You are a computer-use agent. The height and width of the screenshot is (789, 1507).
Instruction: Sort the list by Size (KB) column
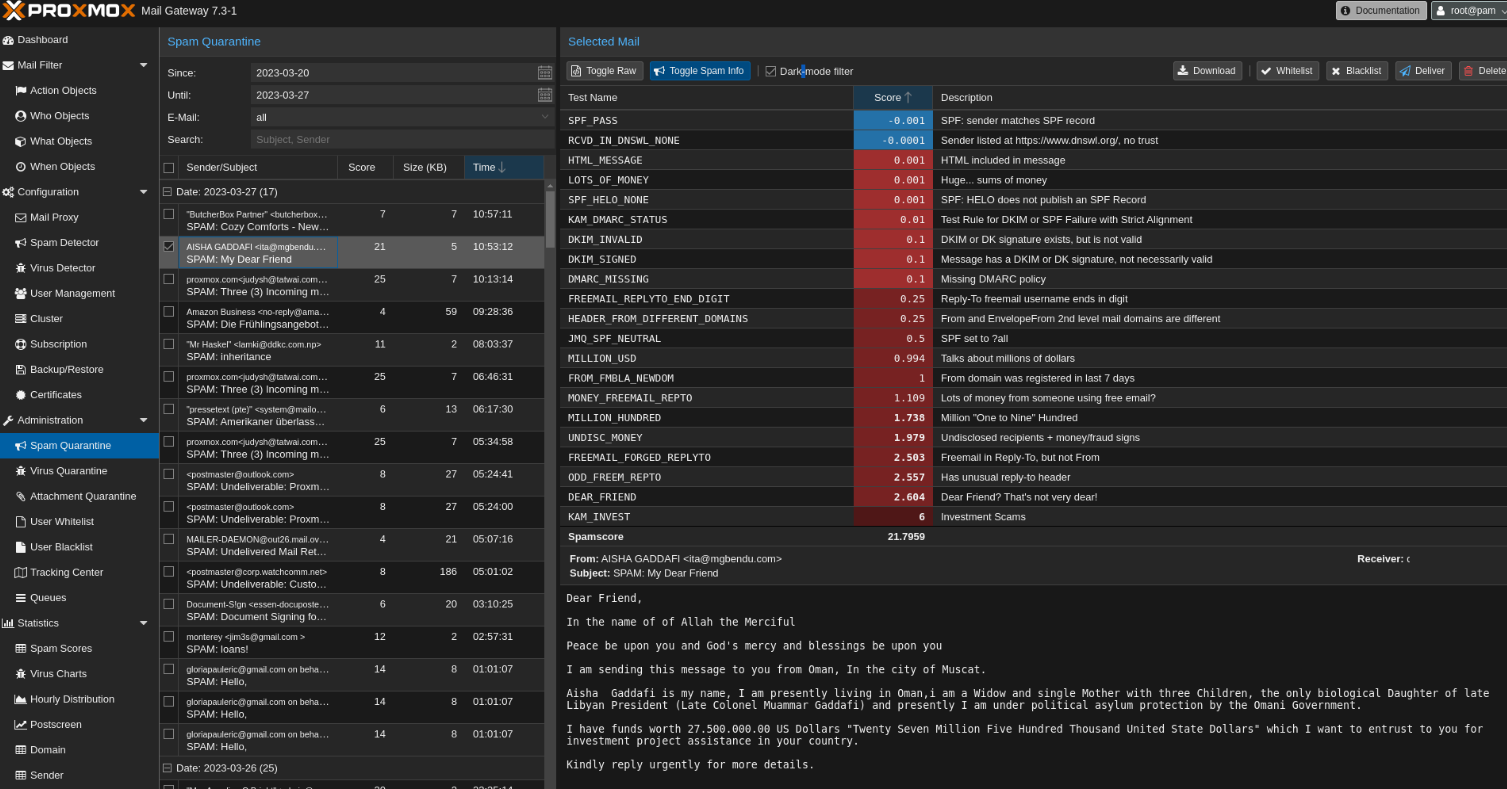click(x=428, y=167)
